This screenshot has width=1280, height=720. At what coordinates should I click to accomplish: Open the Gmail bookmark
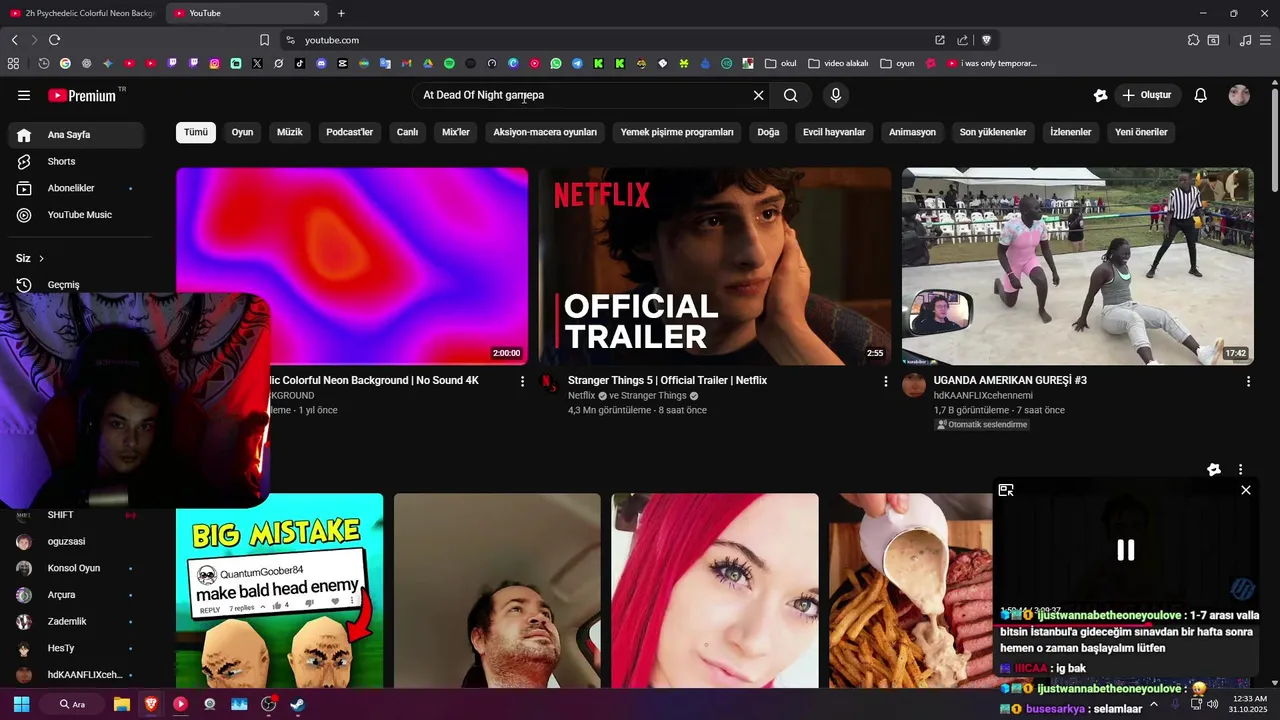[407, 63]
